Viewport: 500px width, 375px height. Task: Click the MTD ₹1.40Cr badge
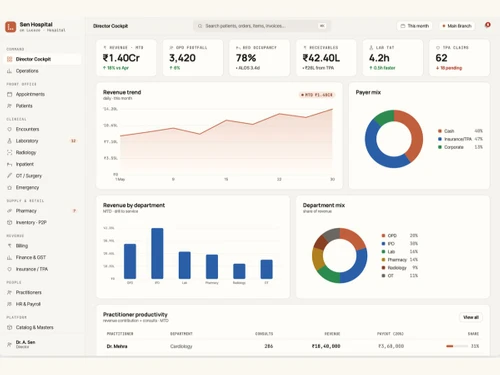317,95
